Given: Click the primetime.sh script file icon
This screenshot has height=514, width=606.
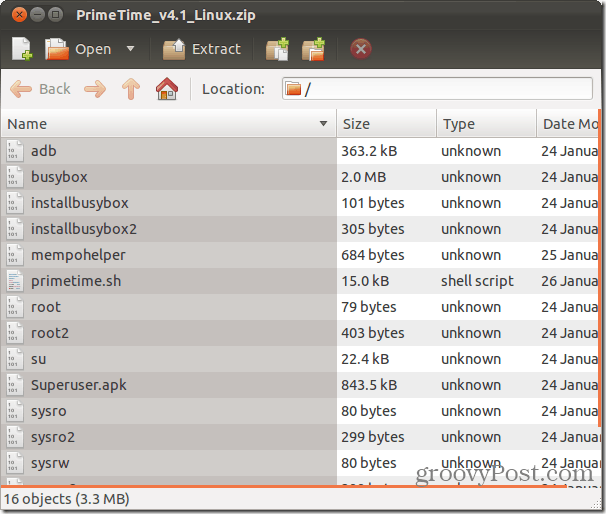Looking at the screenshot, I should [15, 281].
